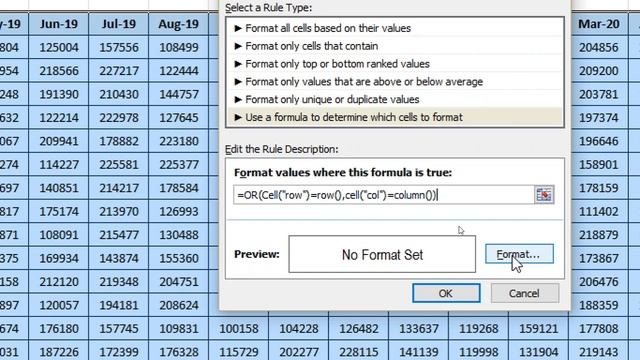Click cell with value 203781

tap(599, 94)
